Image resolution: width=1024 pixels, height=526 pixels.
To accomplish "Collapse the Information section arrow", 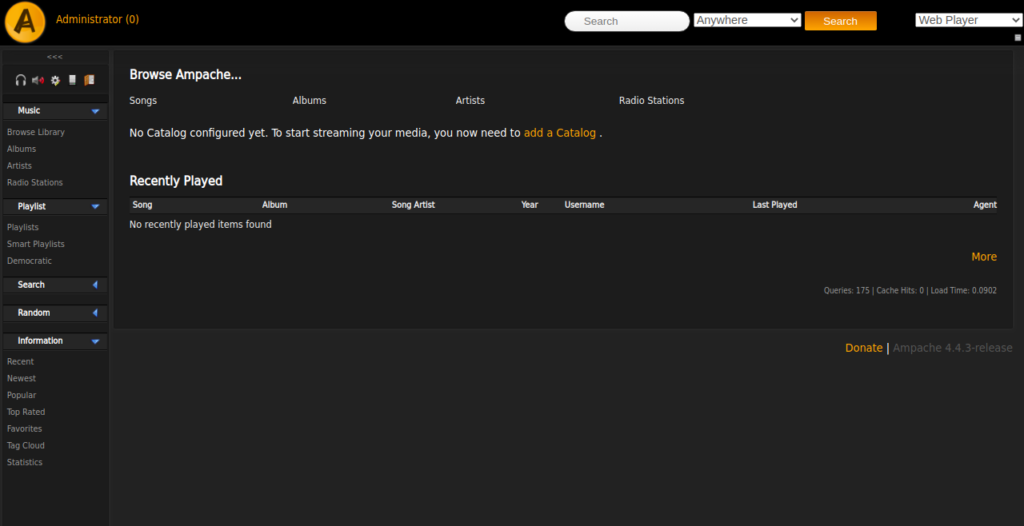I will pyautogui.click(x=95, y=341).
